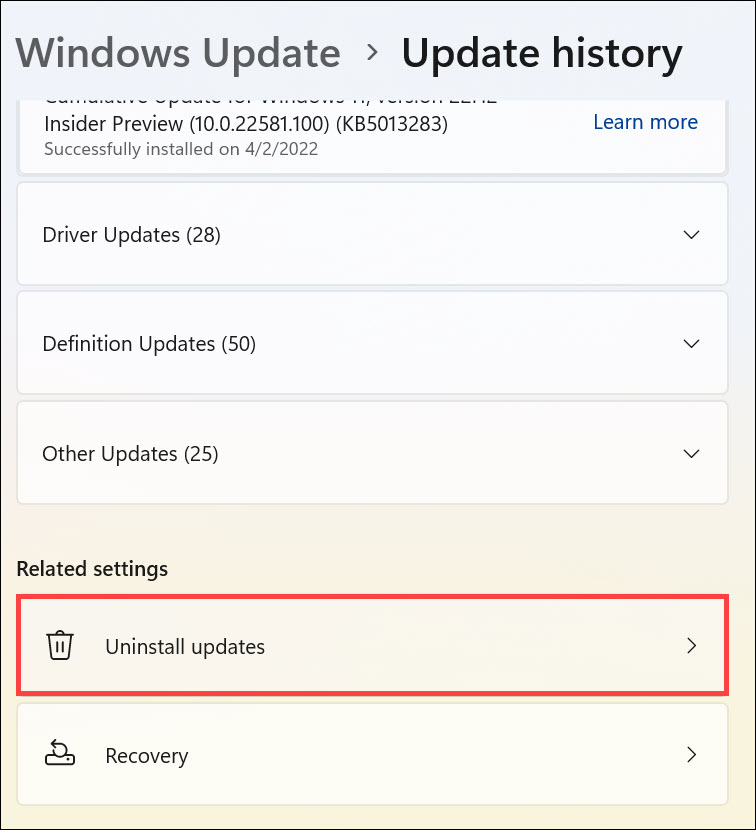756x830 pixels.
Task: Expand the Other Updates section chevron
Action: pyautogui.click(x=690, y=453)
